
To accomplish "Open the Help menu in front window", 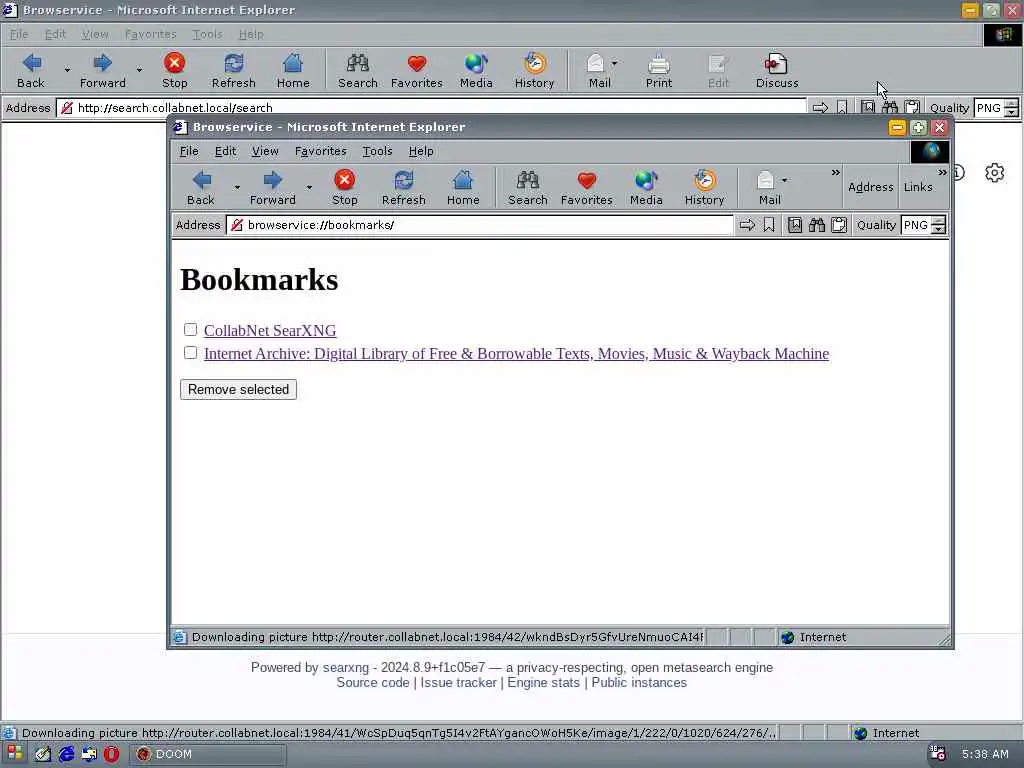I will click(421, 152).
